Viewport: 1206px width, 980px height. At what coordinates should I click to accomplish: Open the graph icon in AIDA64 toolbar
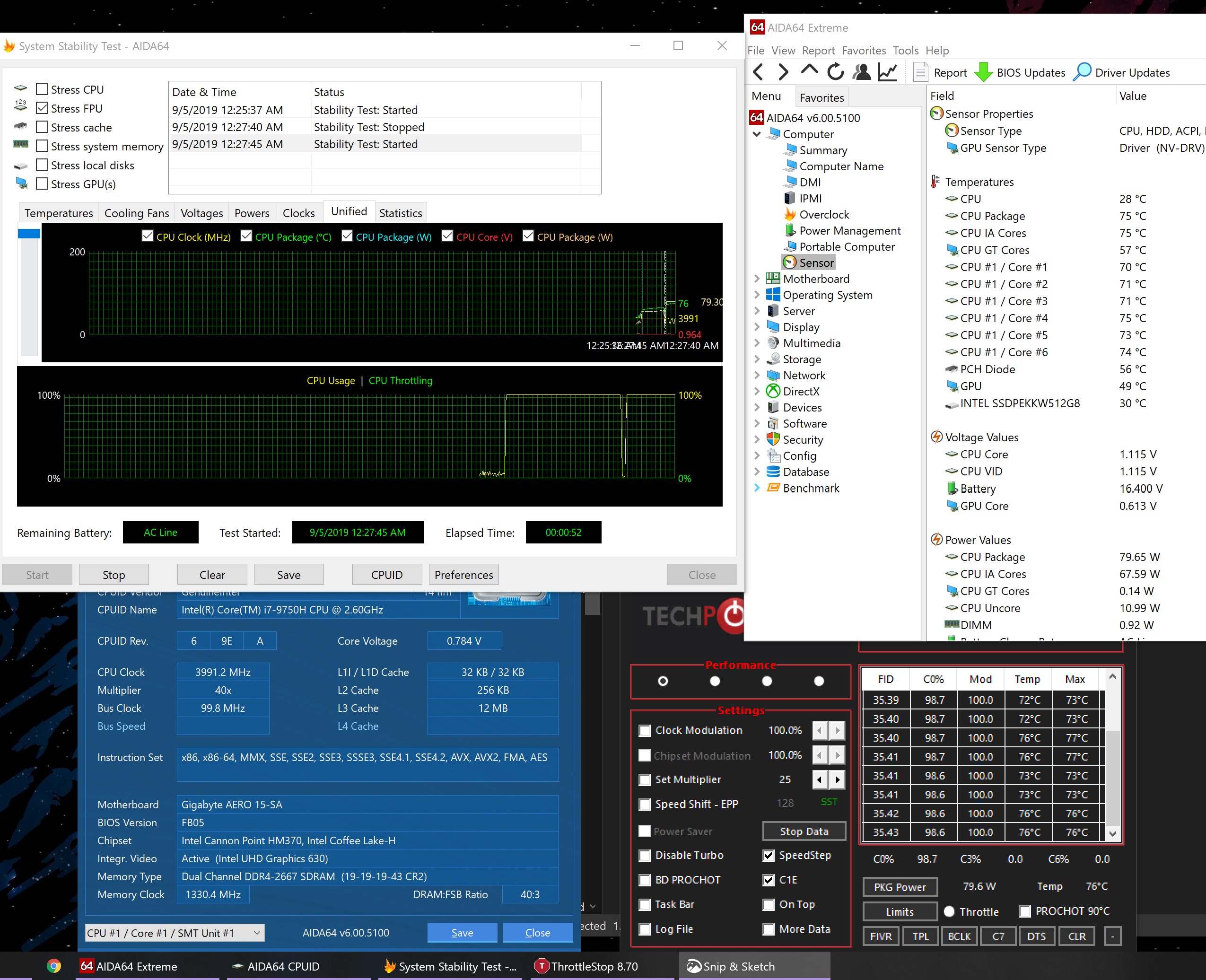click(x=888, y=72)
